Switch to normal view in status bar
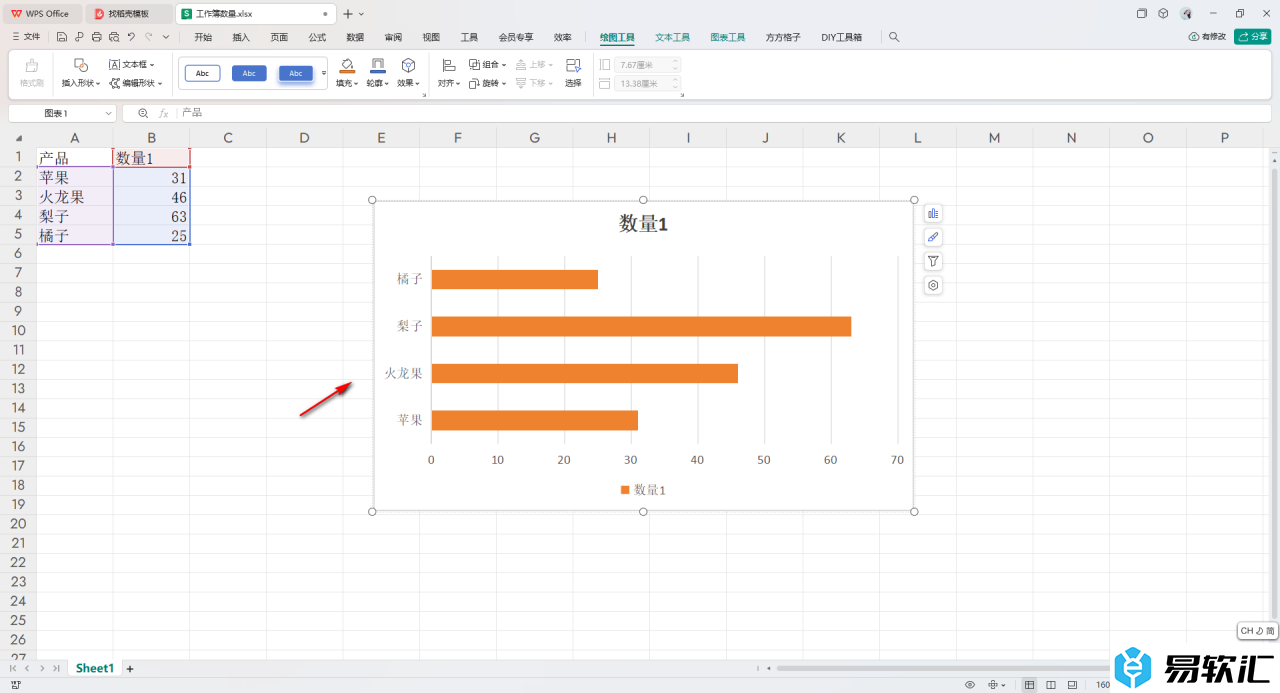 click(1030, 685)
